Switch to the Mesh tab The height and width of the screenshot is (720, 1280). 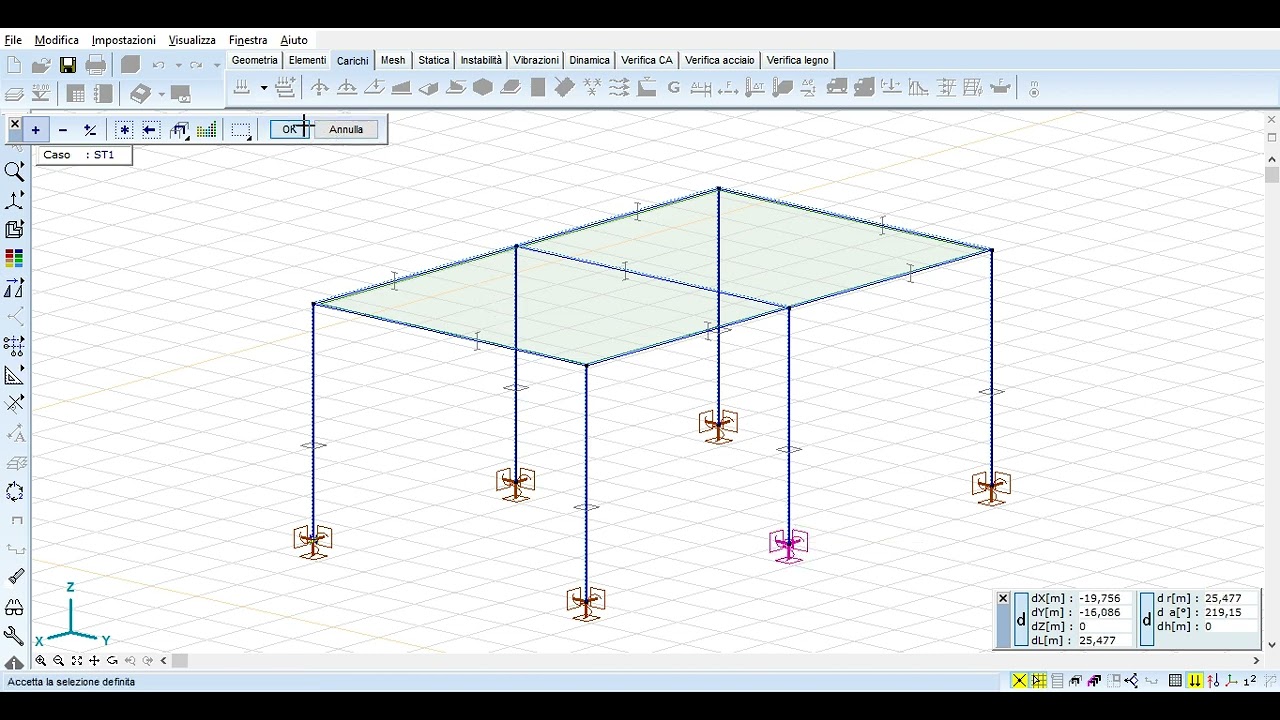coord(393,60)
